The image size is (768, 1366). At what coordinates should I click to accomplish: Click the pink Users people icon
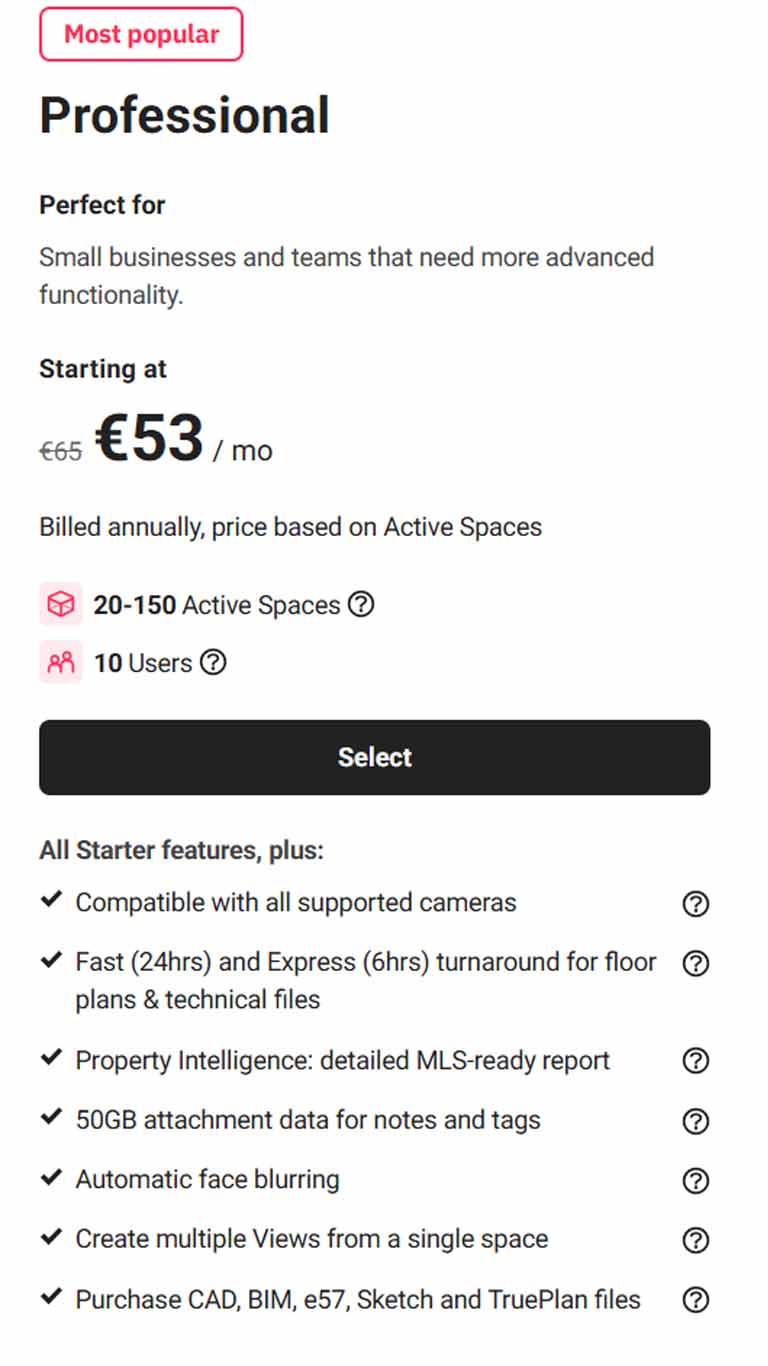60,662
